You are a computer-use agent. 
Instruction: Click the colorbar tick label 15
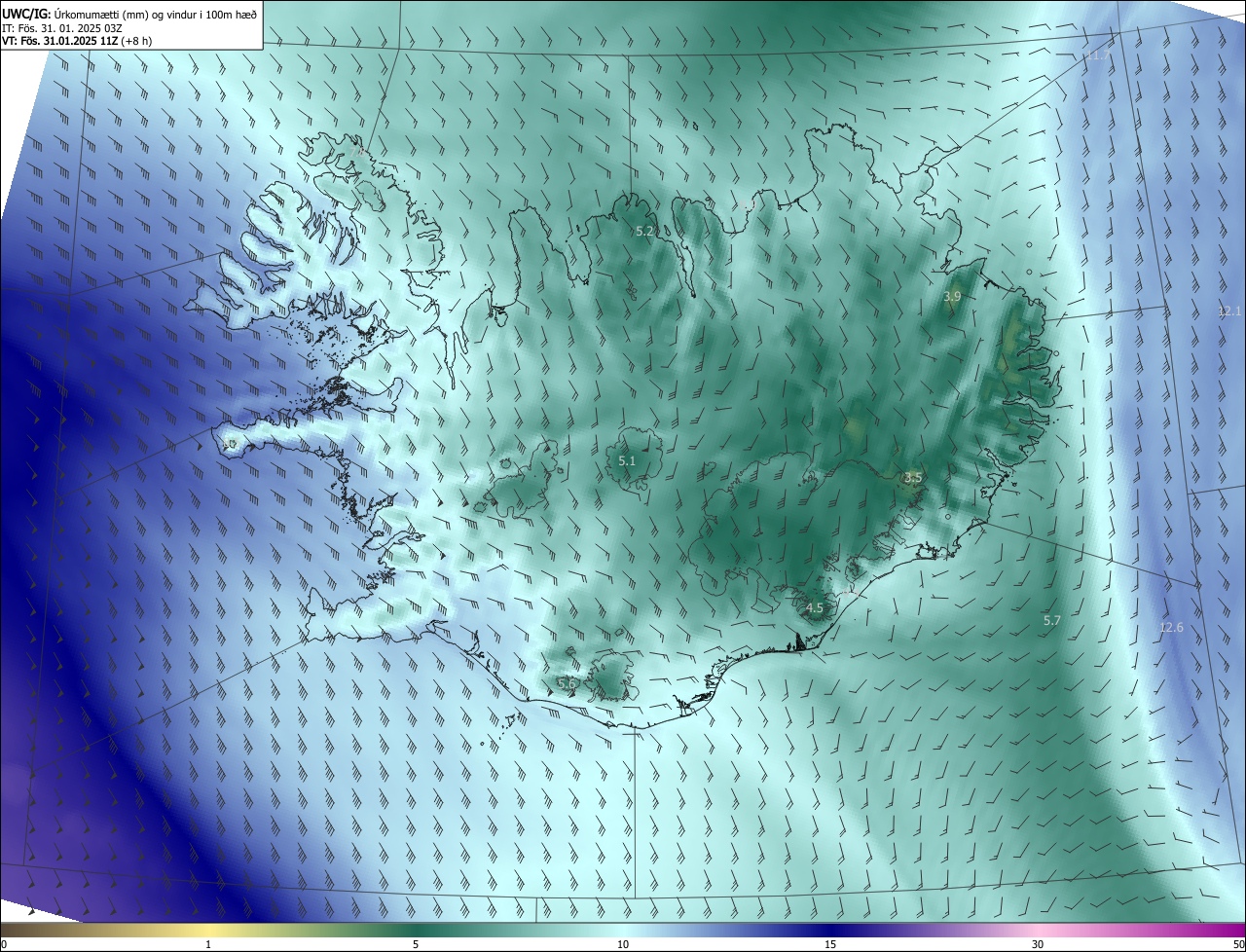(830, 945)
